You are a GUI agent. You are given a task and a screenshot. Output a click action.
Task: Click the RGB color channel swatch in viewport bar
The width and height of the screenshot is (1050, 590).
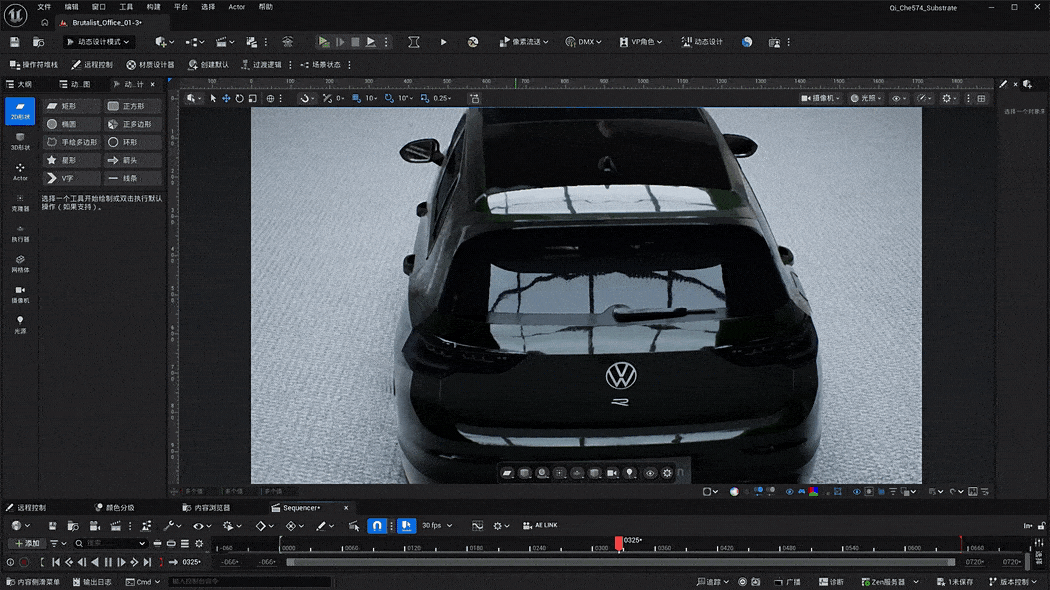[x=814, y=492]
